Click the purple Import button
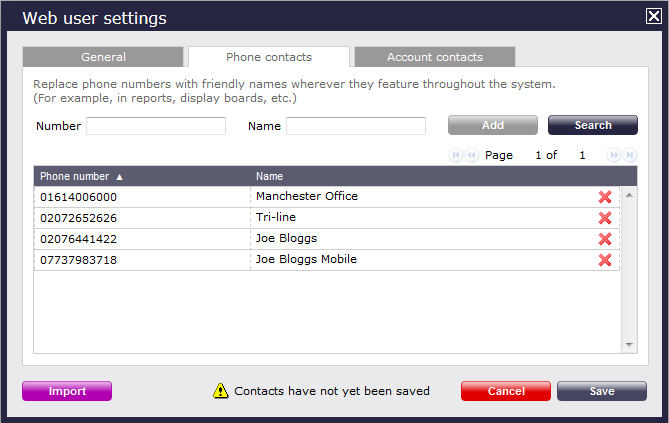 [67, 391]
